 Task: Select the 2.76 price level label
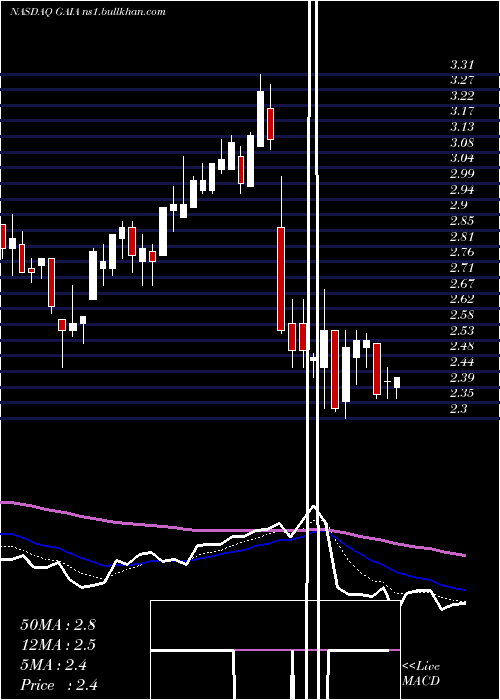tap(462, 252)
